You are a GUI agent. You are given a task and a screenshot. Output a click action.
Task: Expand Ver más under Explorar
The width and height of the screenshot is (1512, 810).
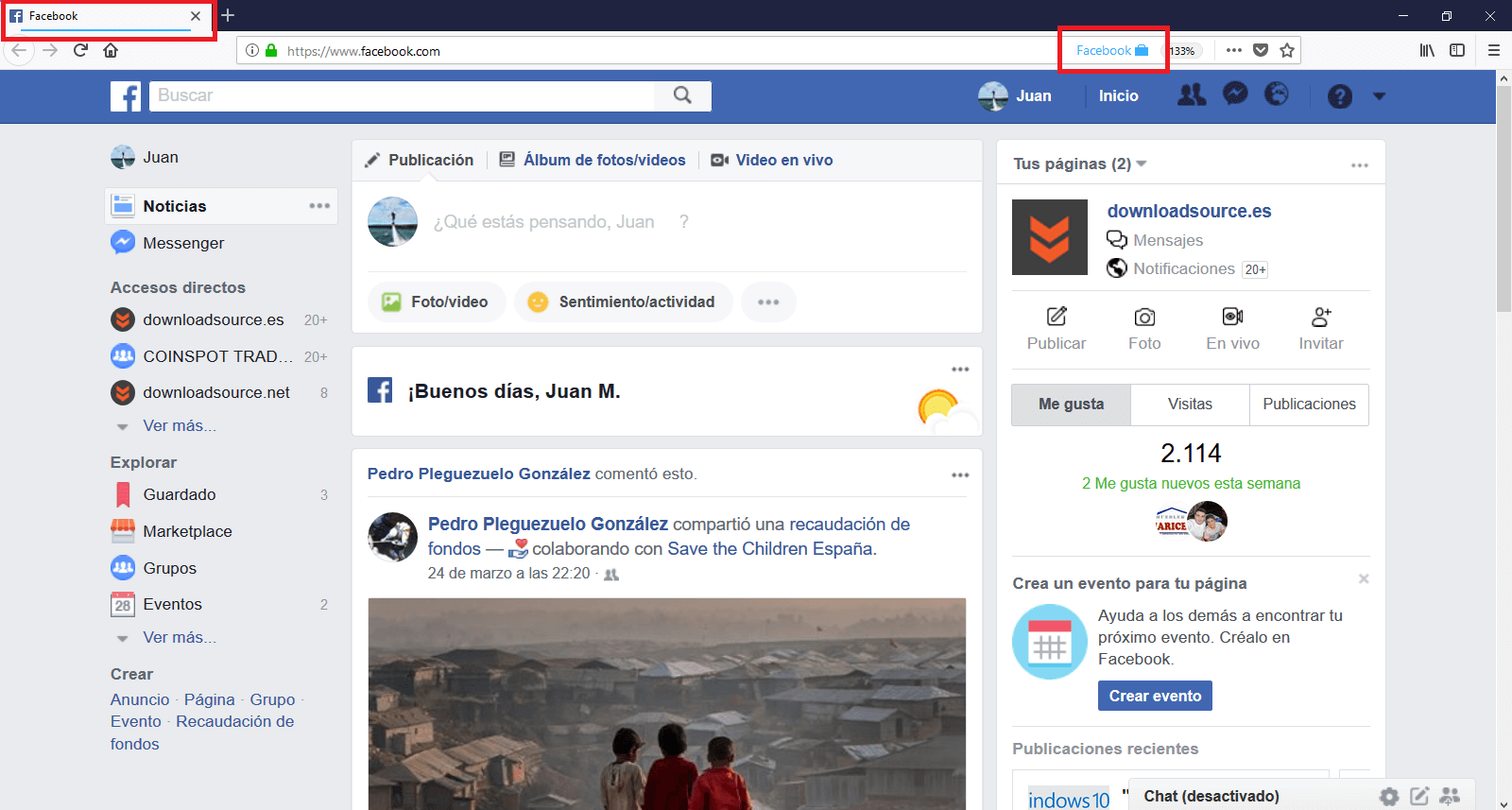[179, 638]
